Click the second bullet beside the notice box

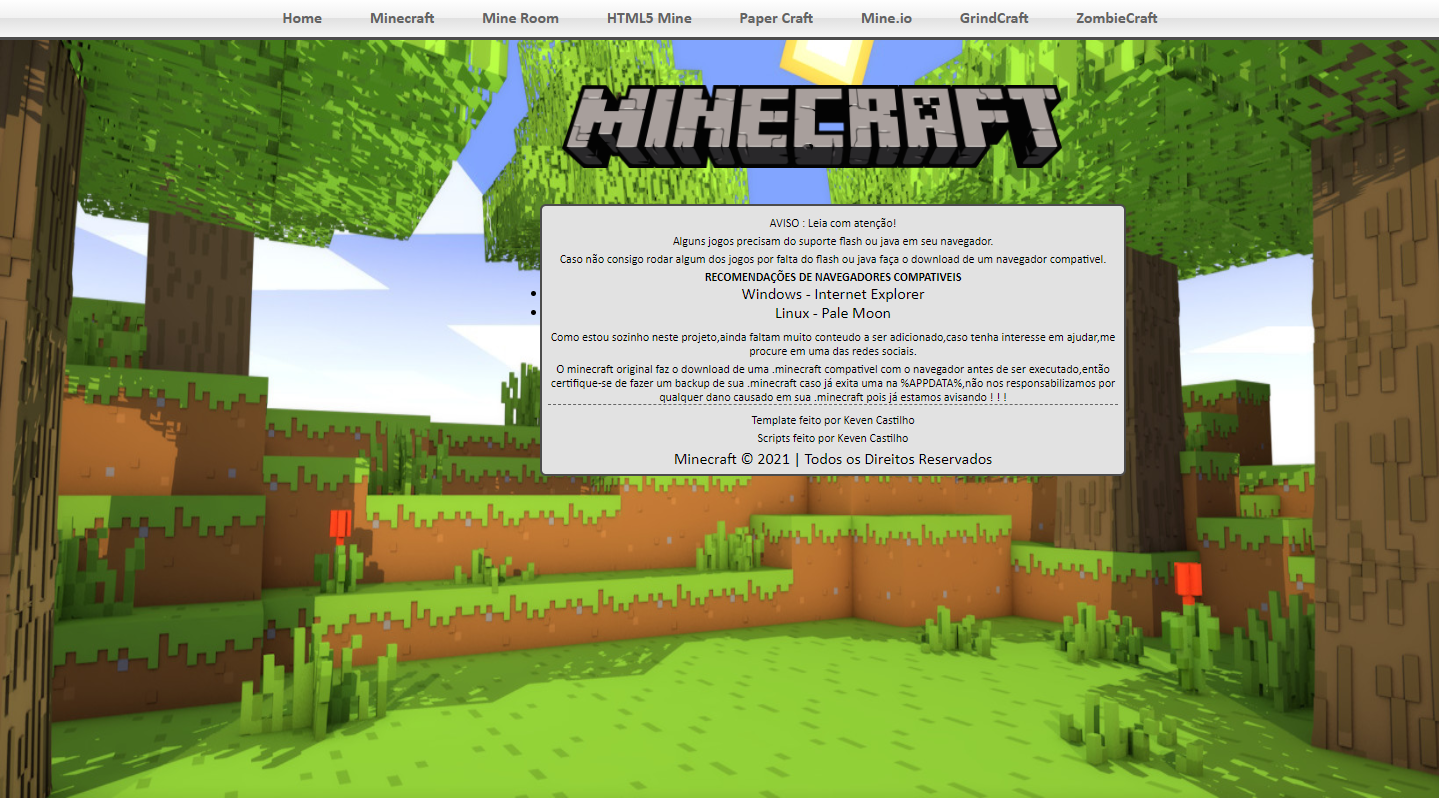[533, 312]
